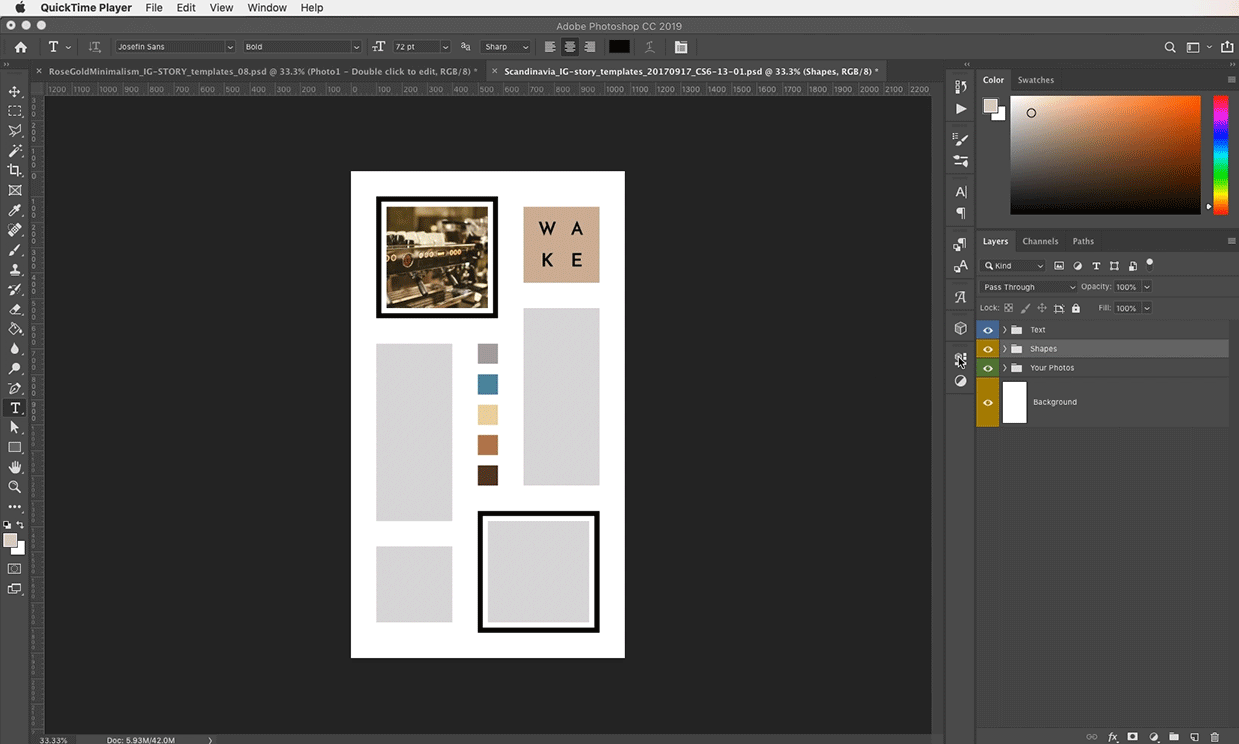Image resolution: width=1239 pixels, height=744 pixels.
Task: Open the Character and Paragraph panels toggle
Action: pos(681,47)
